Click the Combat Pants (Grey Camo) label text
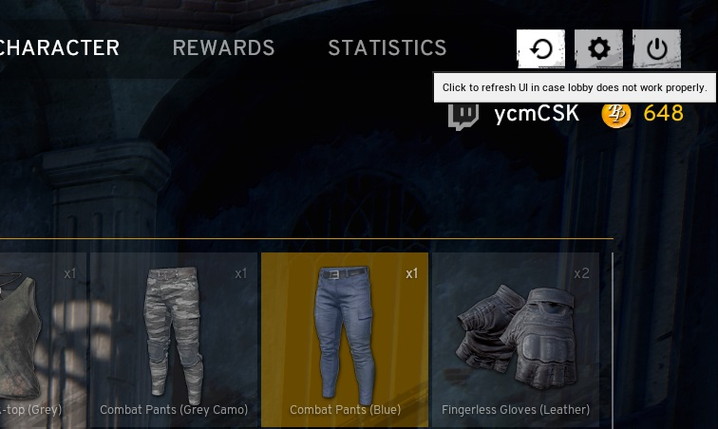718x429 pixels. point(174,409)
